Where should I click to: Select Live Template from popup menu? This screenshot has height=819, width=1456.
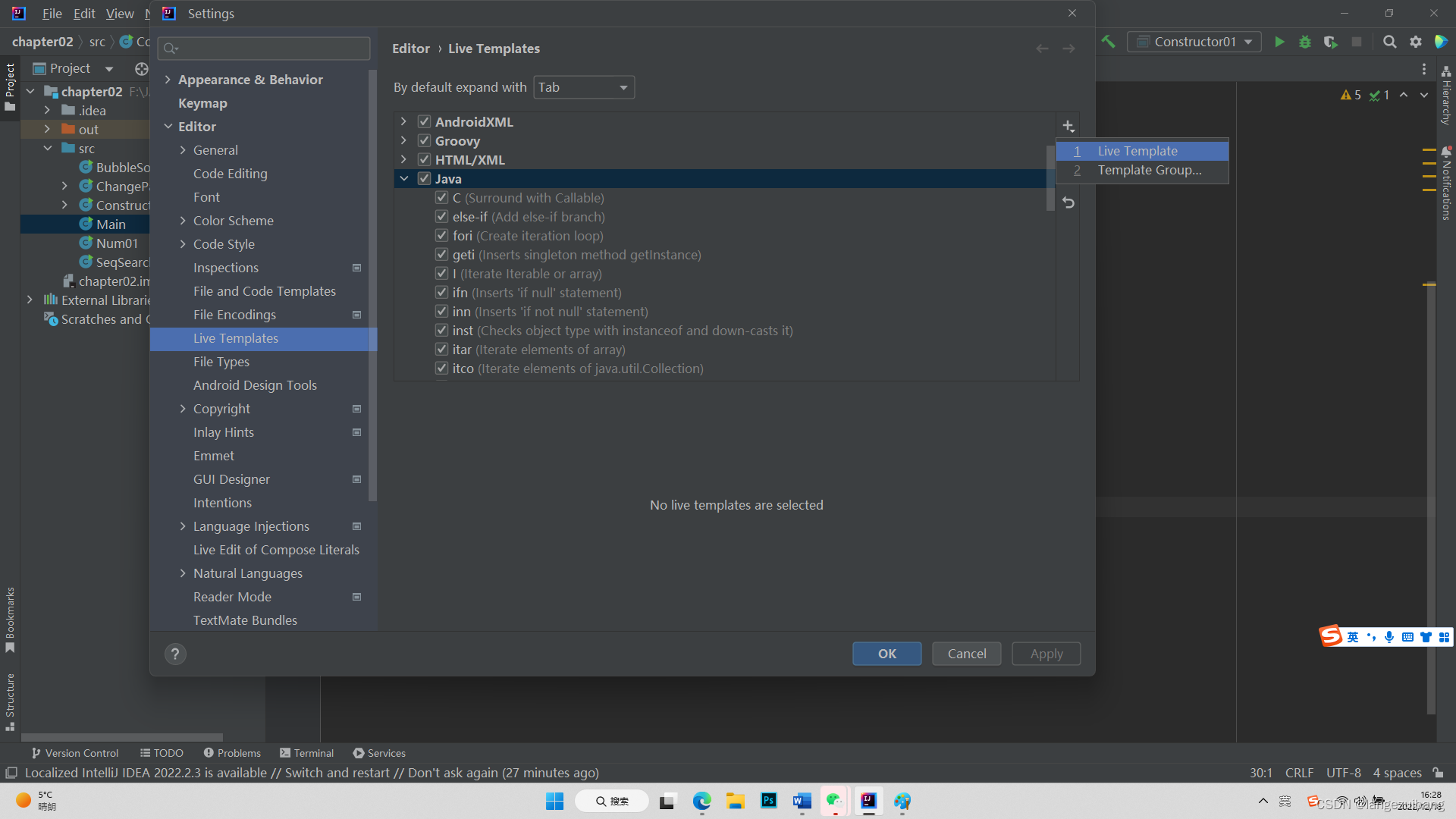pyautogui.click(x=1137, y=151)
